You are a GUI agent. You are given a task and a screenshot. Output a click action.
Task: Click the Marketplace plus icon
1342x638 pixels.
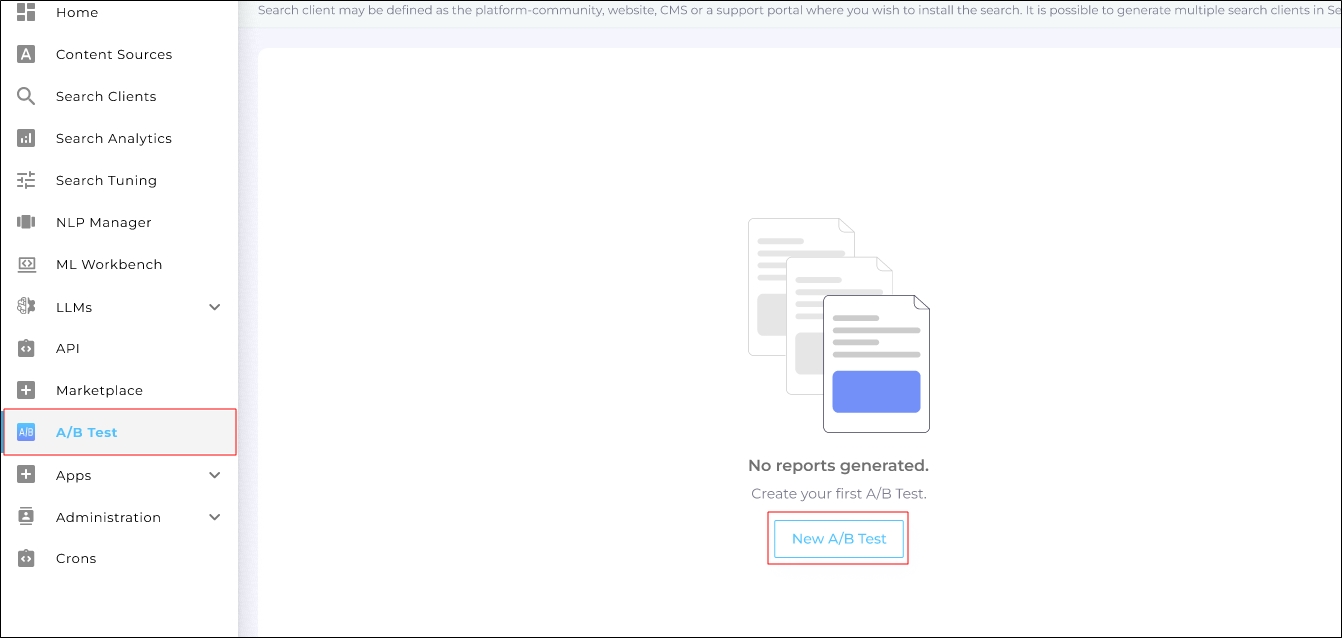(x=26, y=390)
